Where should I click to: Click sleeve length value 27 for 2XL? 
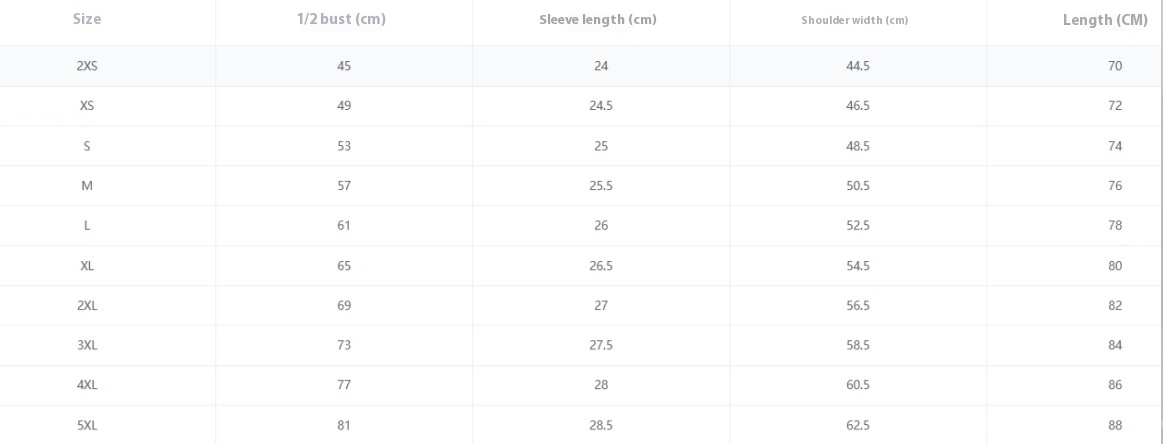point(601,305)
